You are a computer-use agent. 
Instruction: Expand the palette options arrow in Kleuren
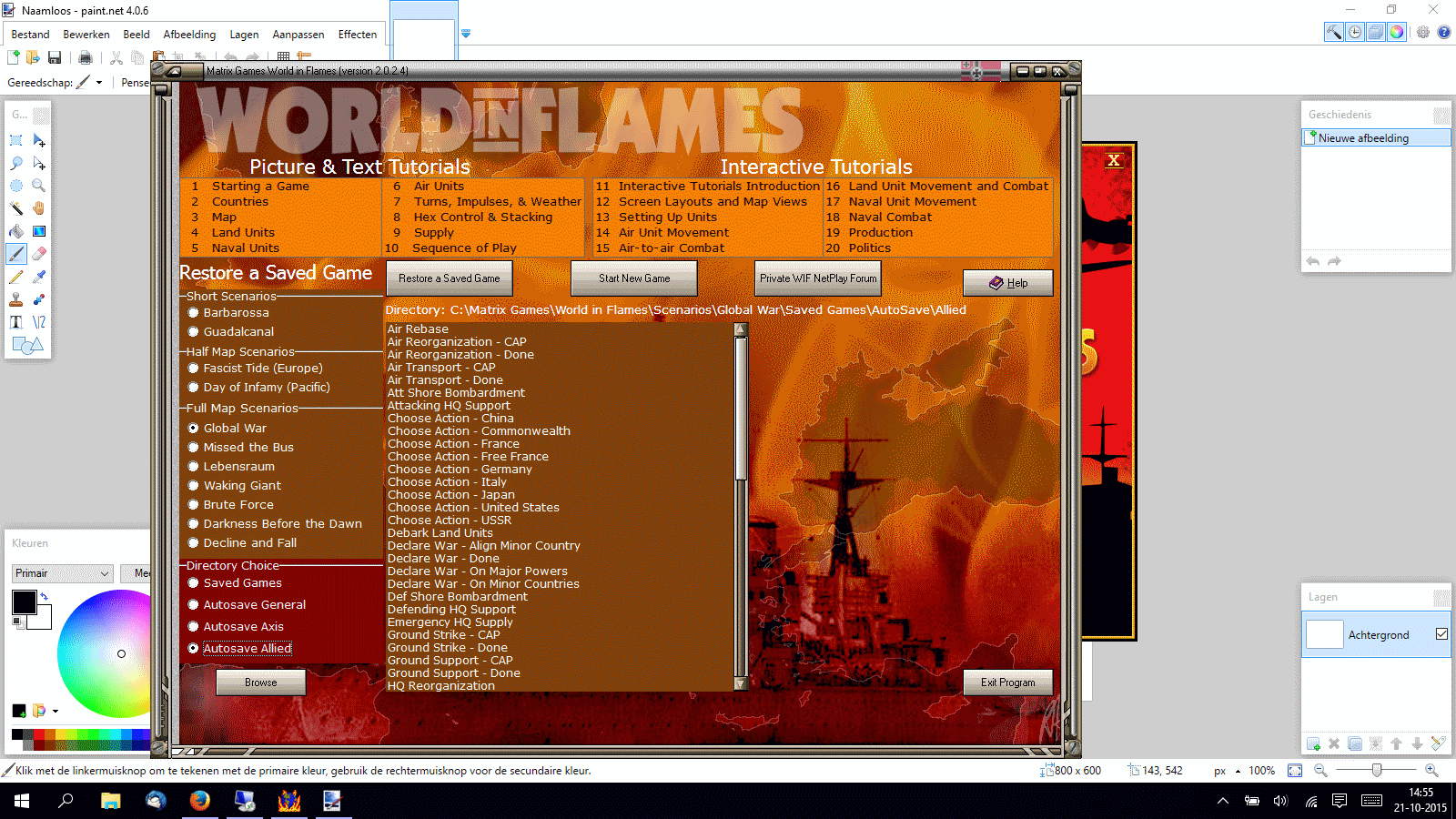pos(56,711)
